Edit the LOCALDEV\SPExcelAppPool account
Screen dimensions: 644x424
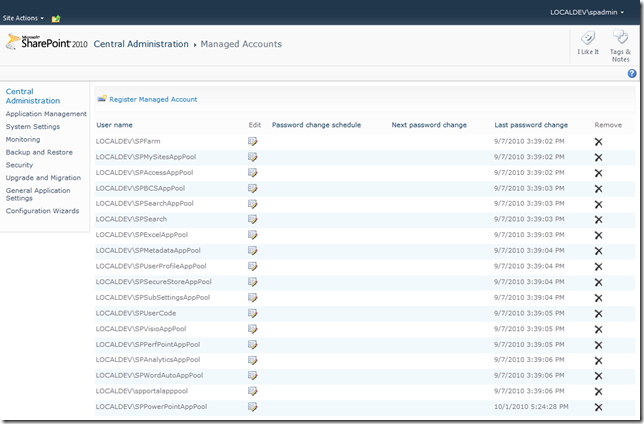pyautogui.click(x=253, y=235)
